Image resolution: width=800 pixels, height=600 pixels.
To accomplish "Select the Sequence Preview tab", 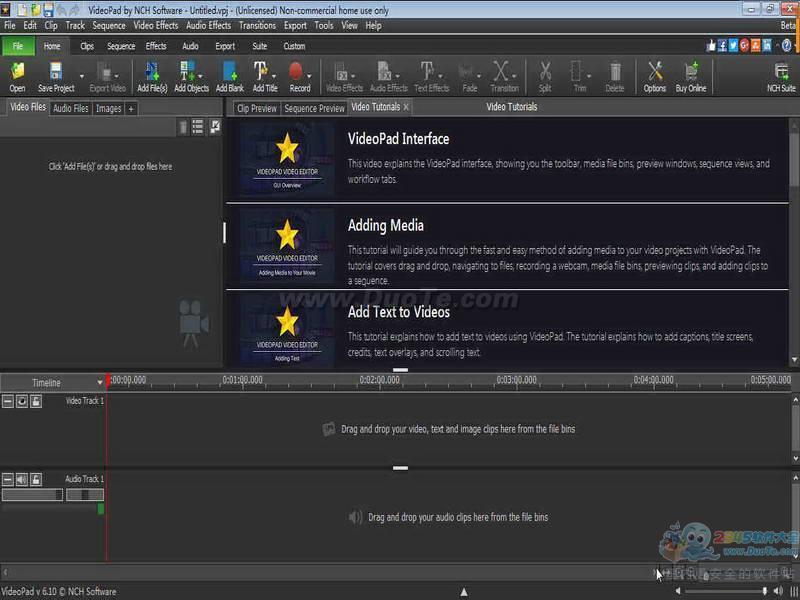I will [314, 108].
